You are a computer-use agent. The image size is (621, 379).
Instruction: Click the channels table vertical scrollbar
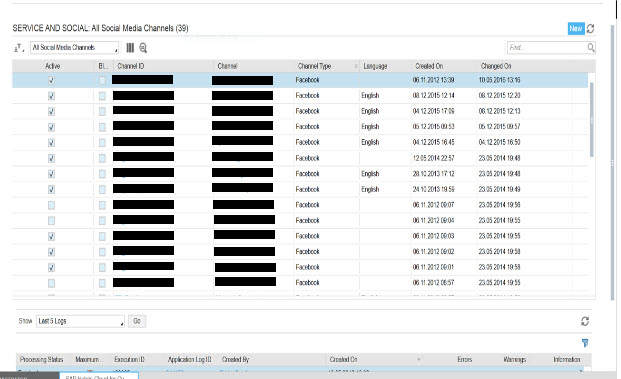coord(592,120)
